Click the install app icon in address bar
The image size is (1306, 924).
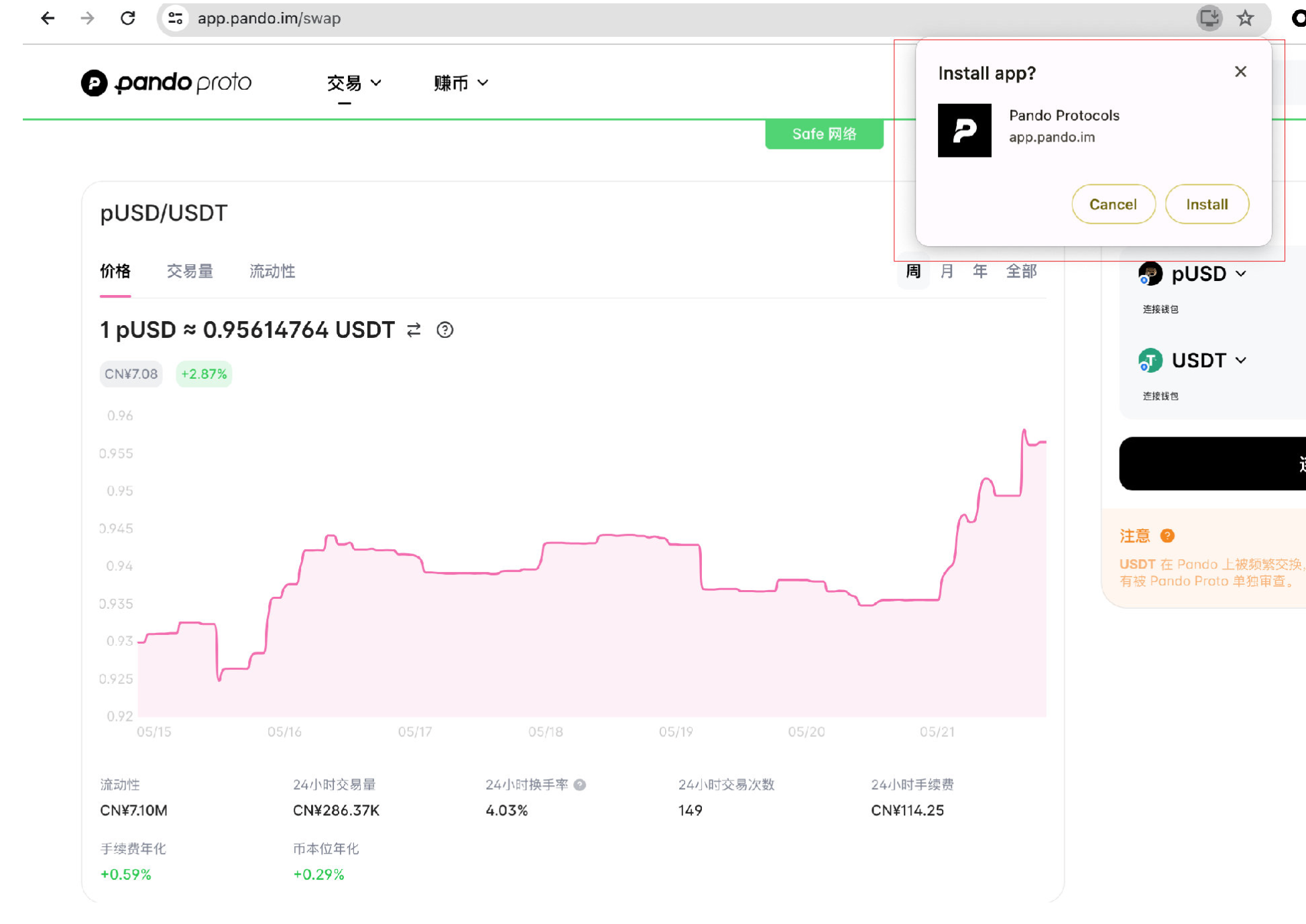[x=1209, y=18]
